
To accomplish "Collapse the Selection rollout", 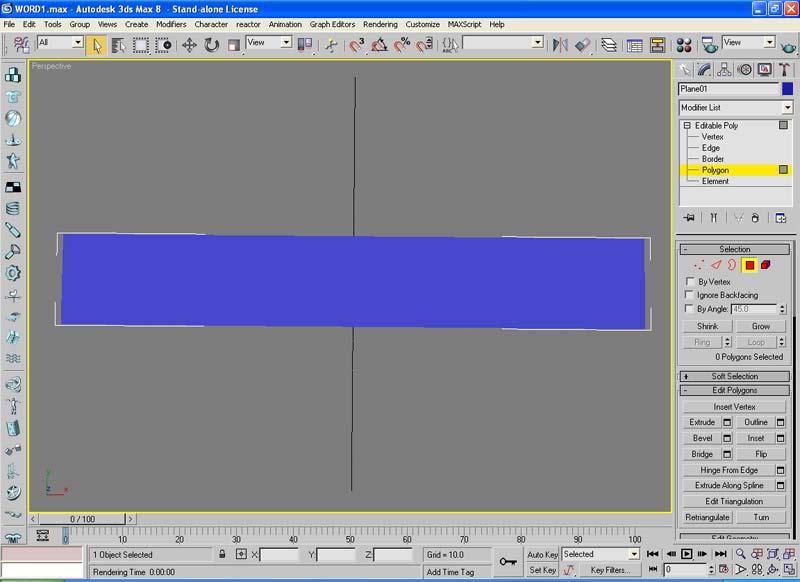I will tap(734, 249).
